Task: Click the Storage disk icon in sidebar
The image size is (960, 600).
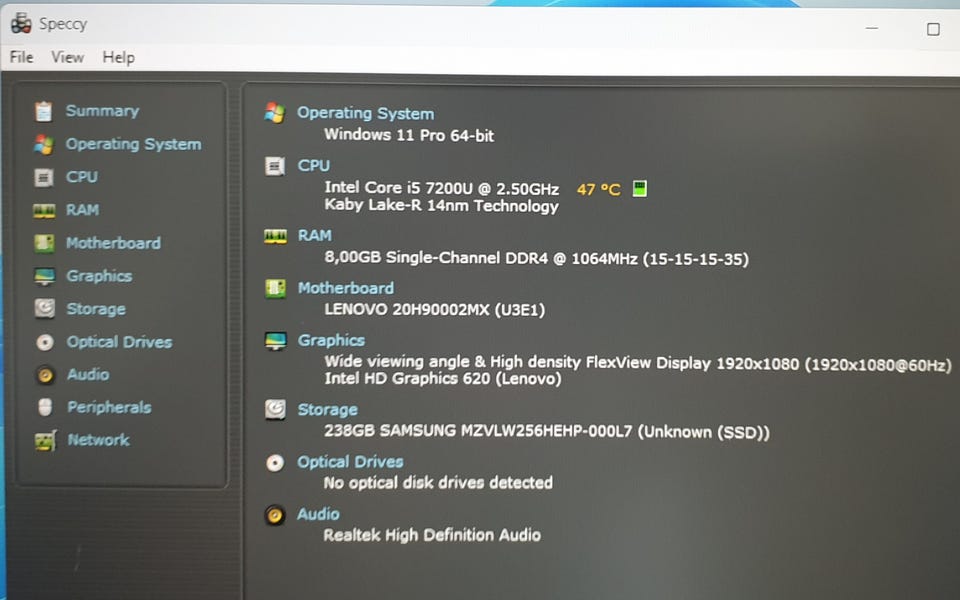Action: pyautogui.click(x=45, y=309)
